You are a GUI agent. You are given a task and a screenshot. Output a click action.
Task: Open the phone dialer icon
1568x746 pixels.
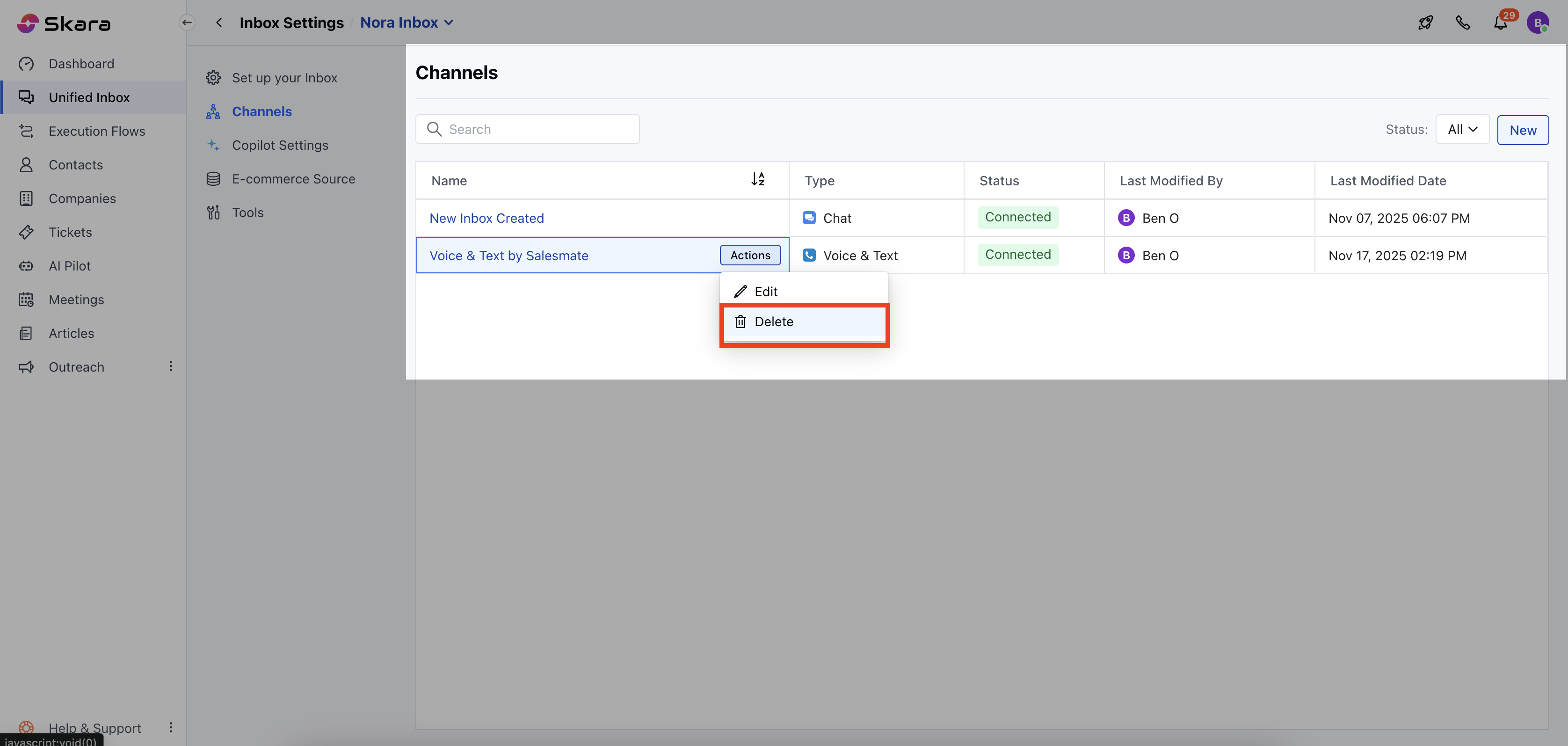1463,23
